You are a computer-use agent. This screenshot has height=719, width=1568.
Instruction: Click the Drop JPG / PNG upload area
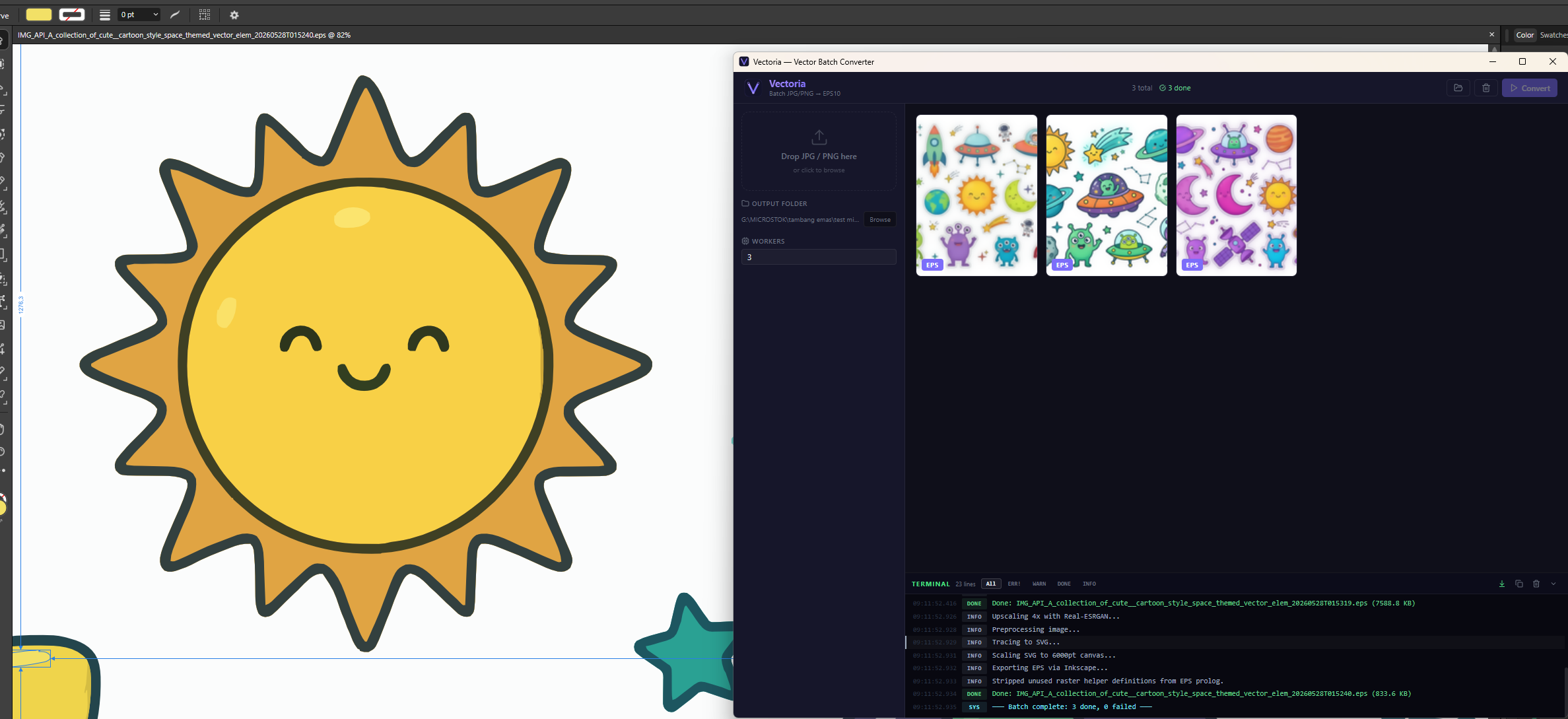point(819,152)
